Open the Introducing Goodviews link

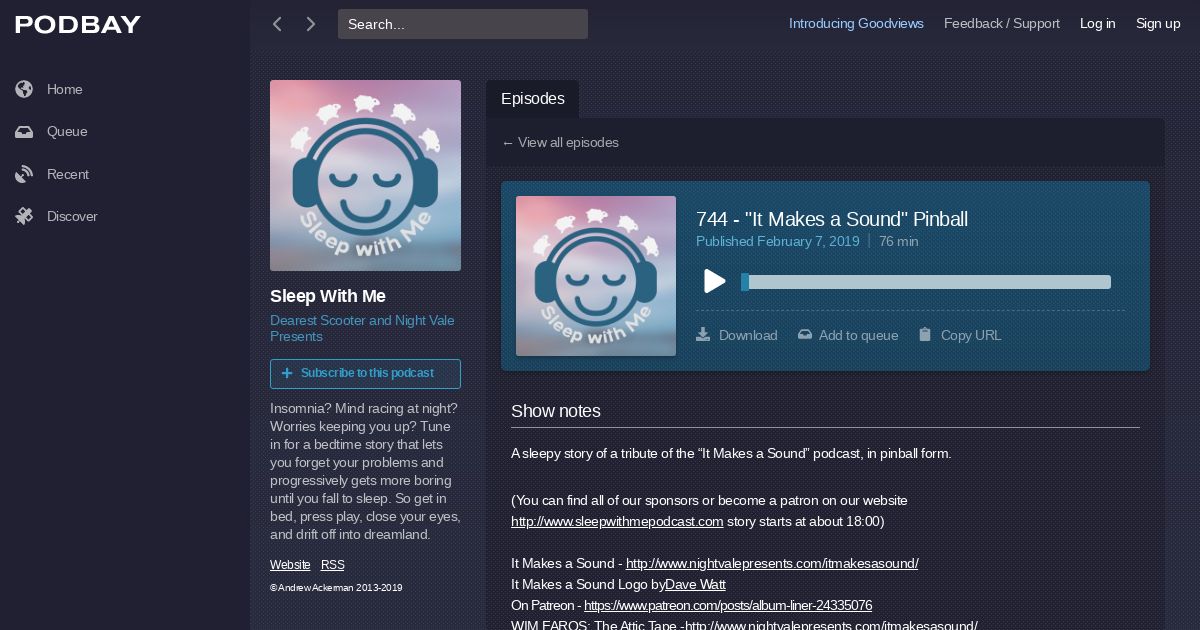[856, 24]
